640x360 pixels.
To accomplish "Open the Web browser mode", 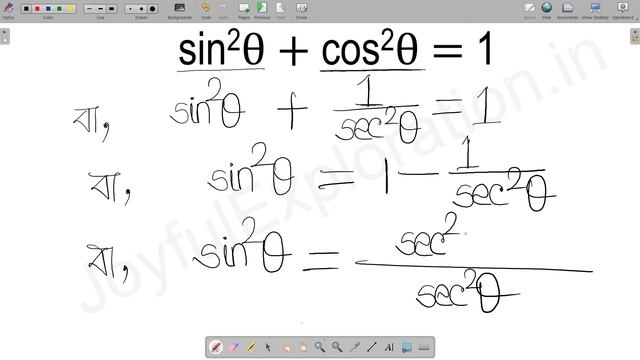I will [547, 10].
